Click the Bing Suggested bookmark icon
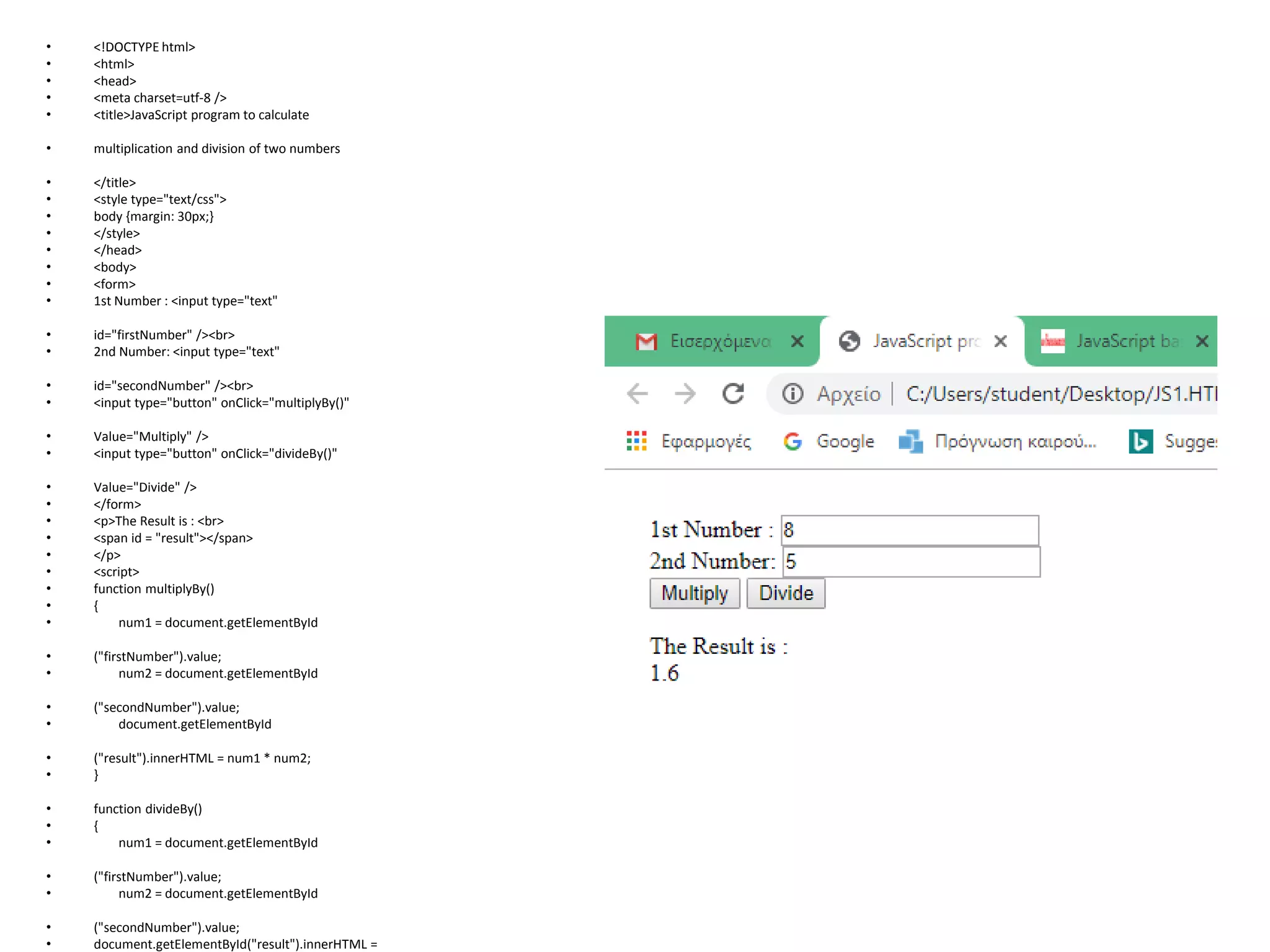This screenshot has height=952, width=1270. (1140, 441)
